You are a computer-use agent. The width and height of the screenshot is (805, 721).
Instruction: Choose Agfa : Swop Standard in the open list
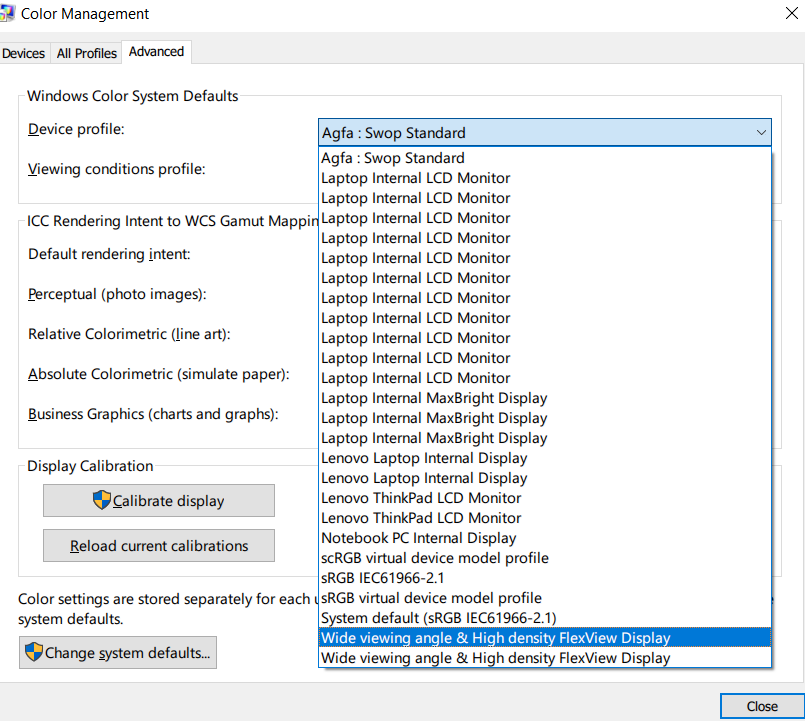[x=545, y=158]
